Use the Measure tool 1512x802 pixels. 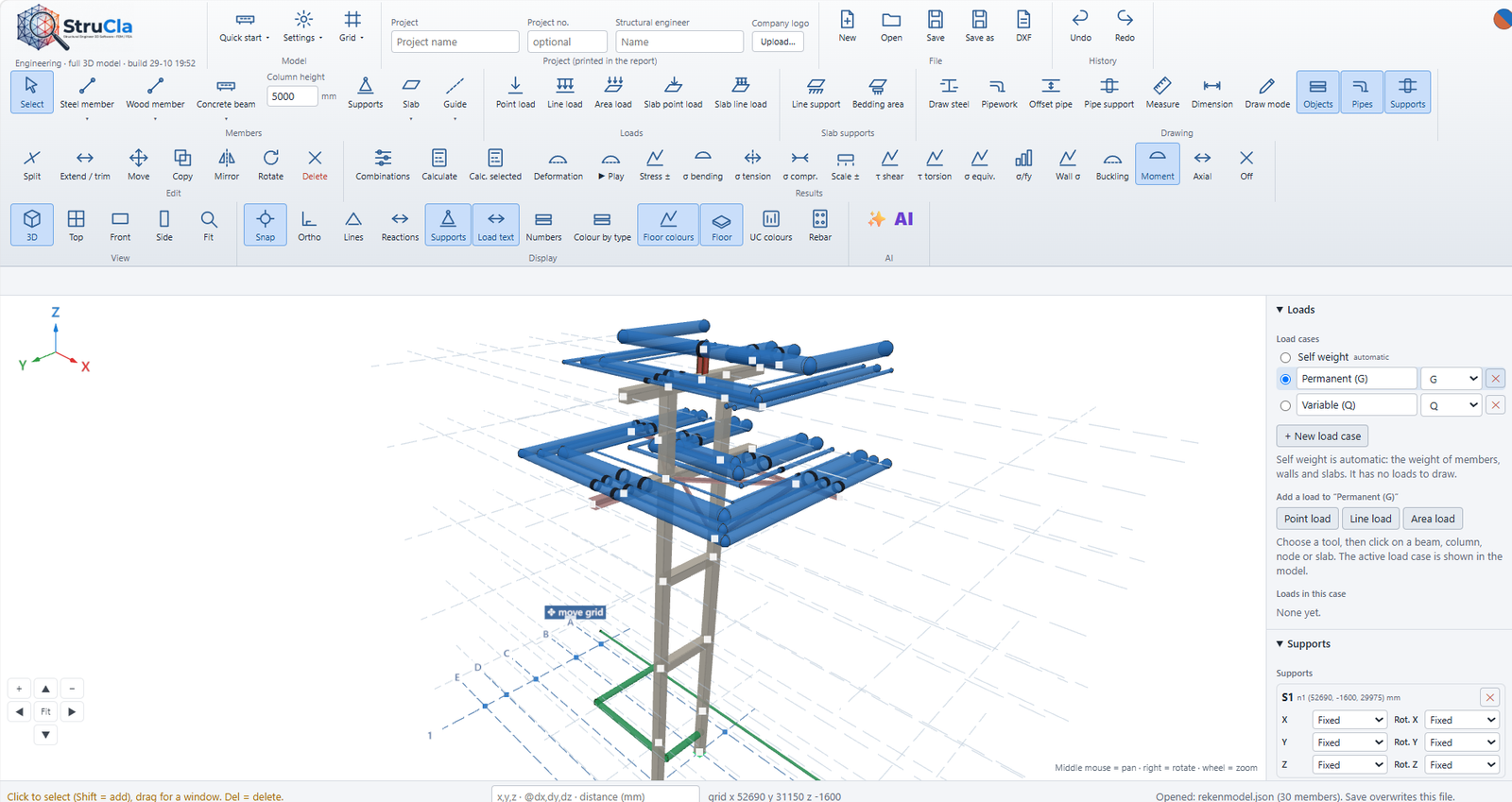1162,93
